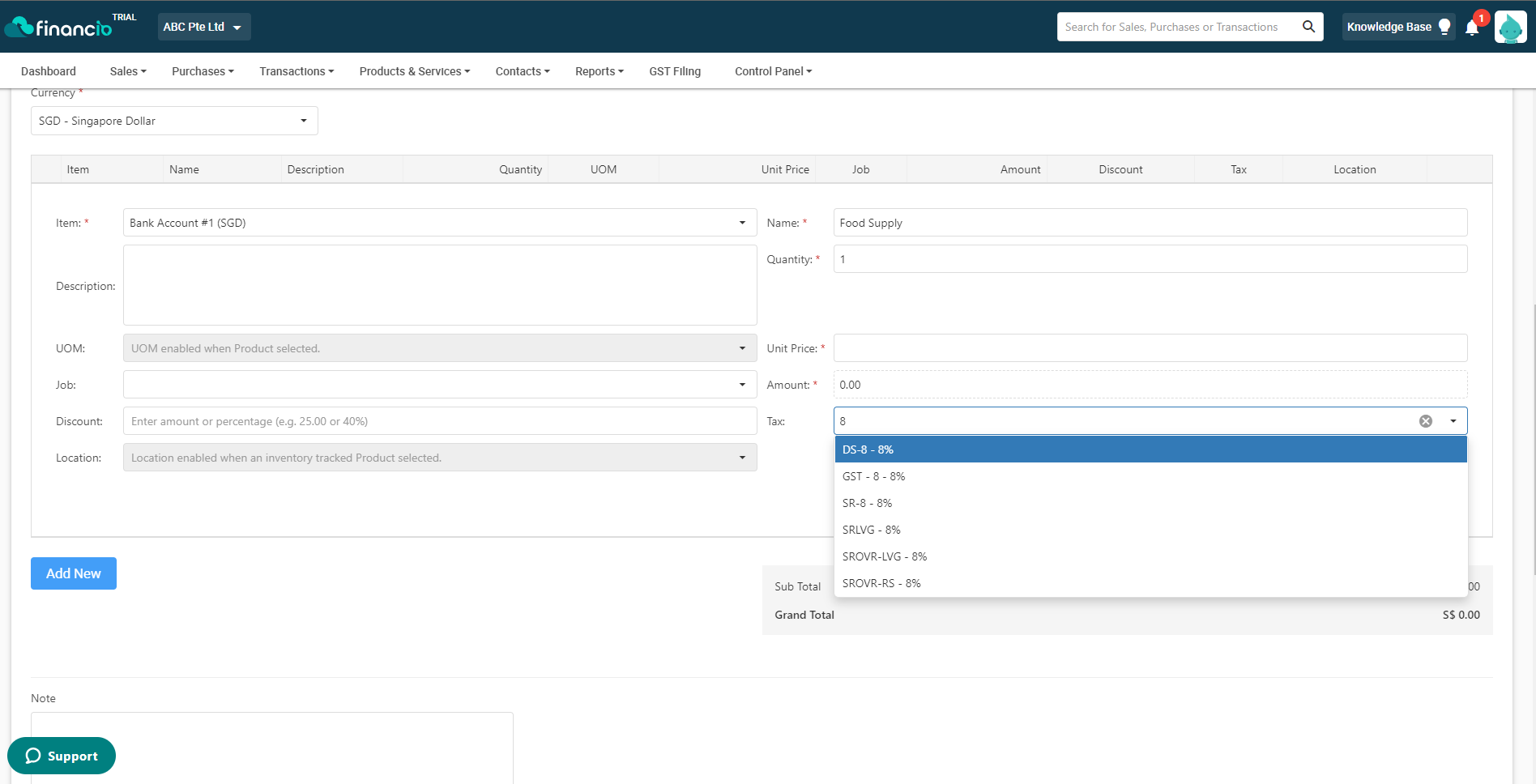Expand the Item Bank Account dropdown
1536x784 pixels.
pyautogui.click(x=440, y=223)
